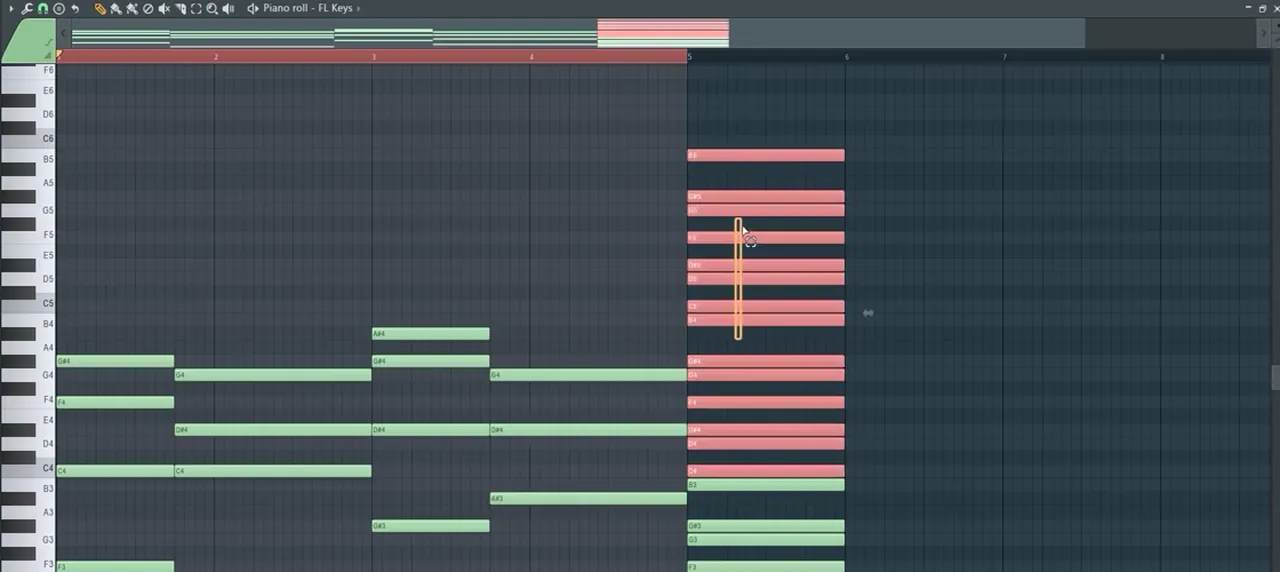The image size is (1280, 572).
Task: Select the red D4 note in bar 5
Action: 766,443
